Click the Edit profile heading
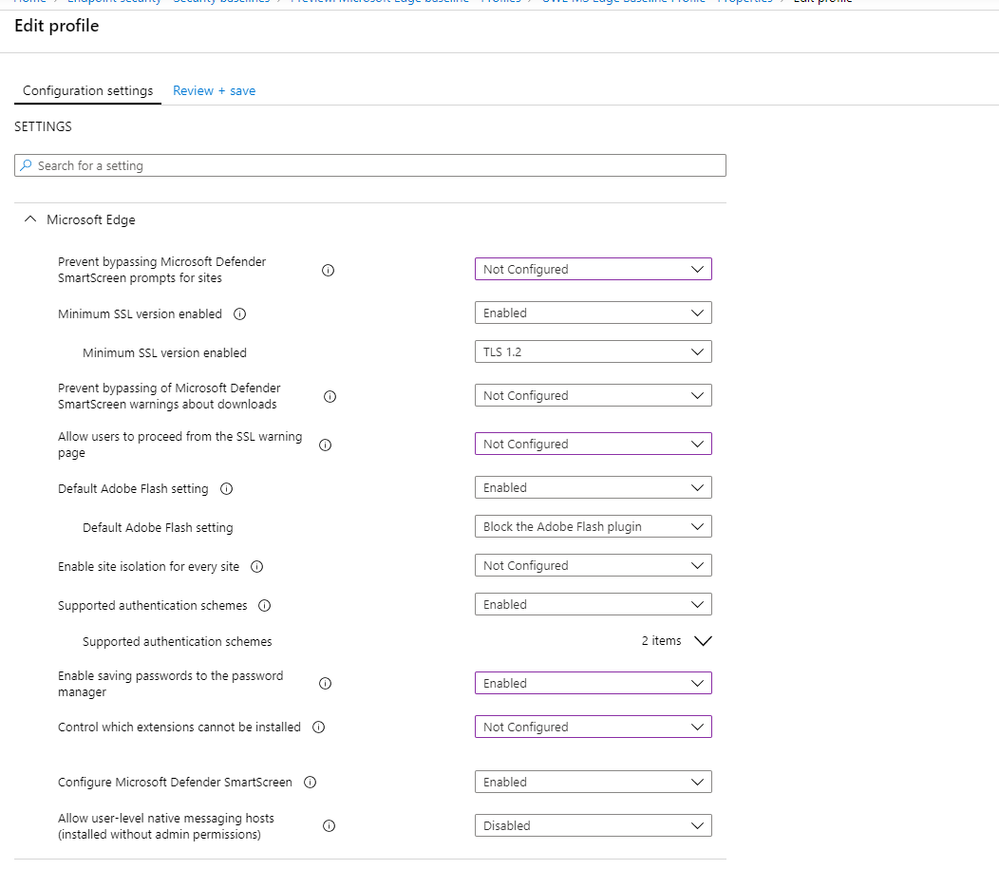This screenshot has width=999, height=890. [x=57, y=26]
